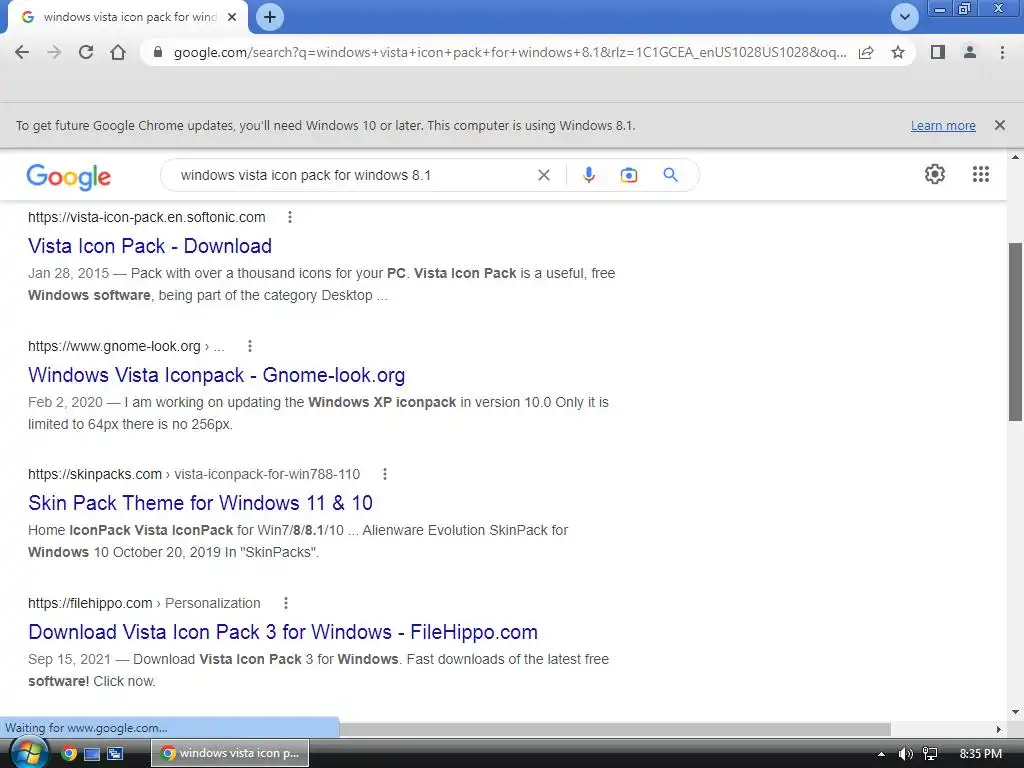Screen dimensions: 1024x768
Task: Click the www.gnome-look.org URL text
Action: (x=114, y=346)
